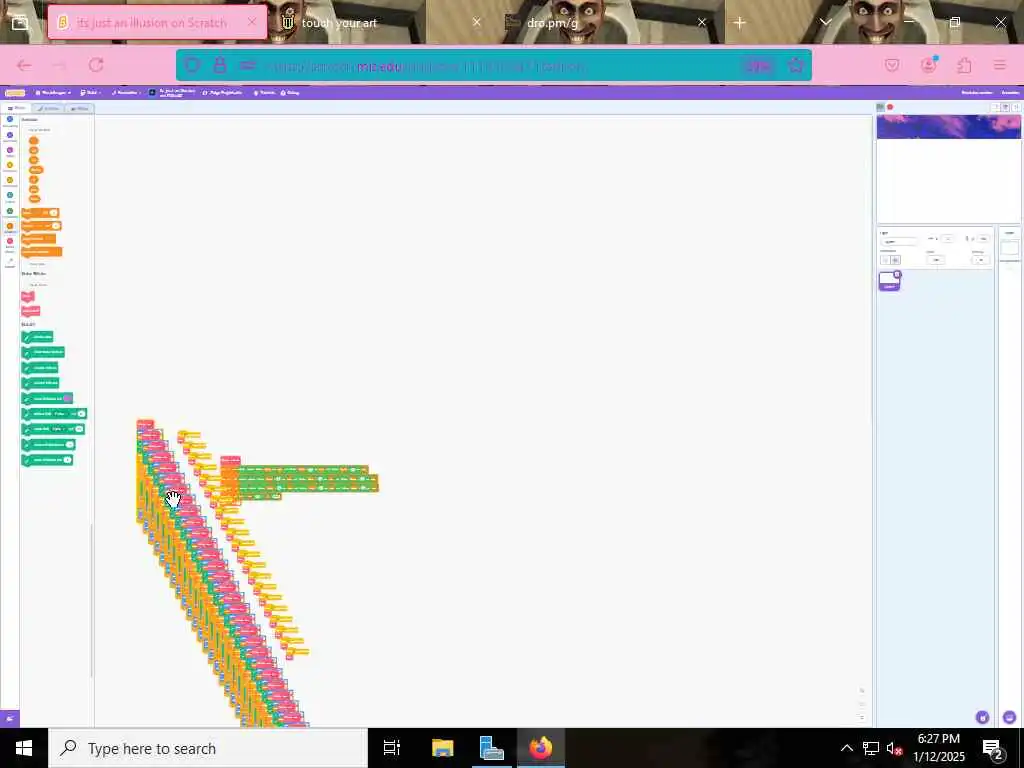Open File Explorer from taskbar

(442, 748)
